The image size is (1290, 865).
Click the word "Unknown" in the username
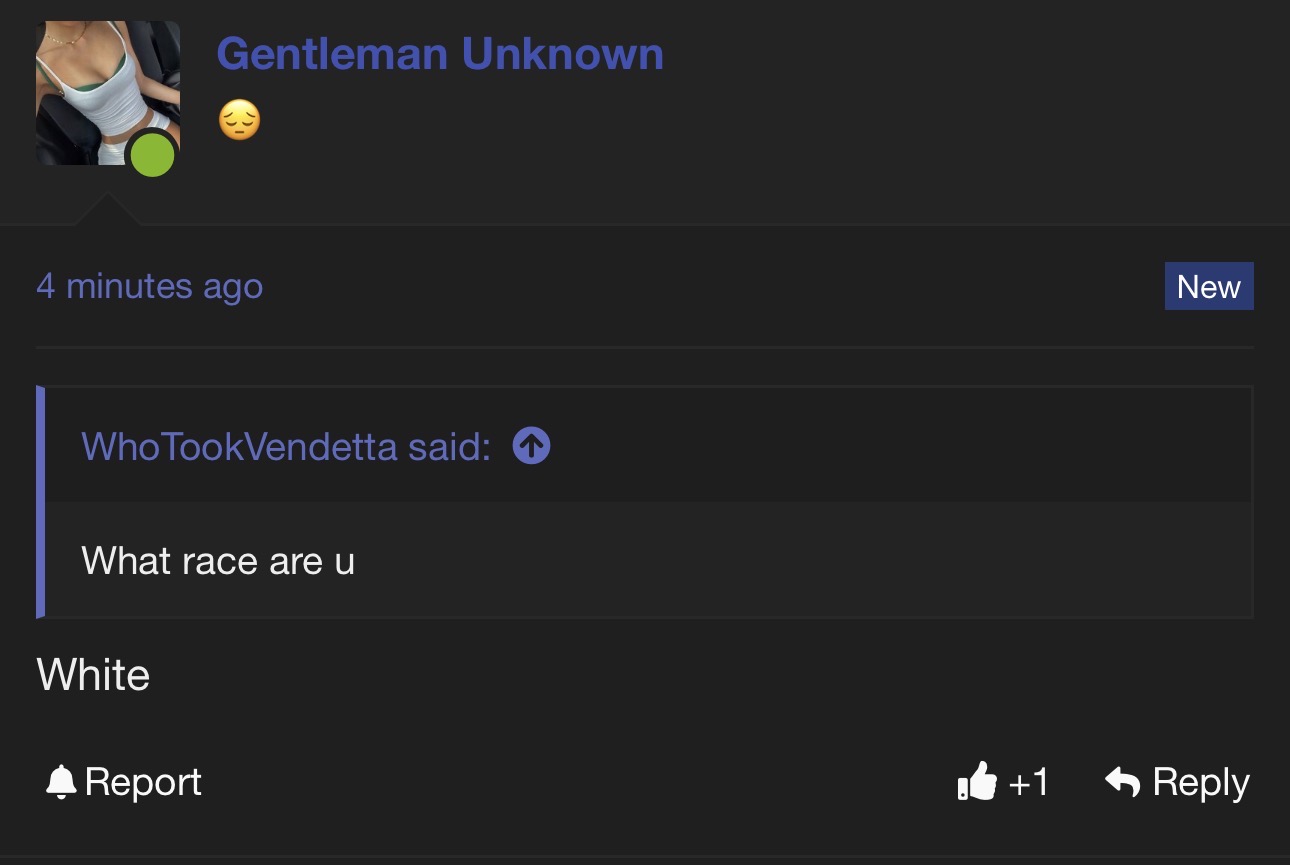(562, 53)
